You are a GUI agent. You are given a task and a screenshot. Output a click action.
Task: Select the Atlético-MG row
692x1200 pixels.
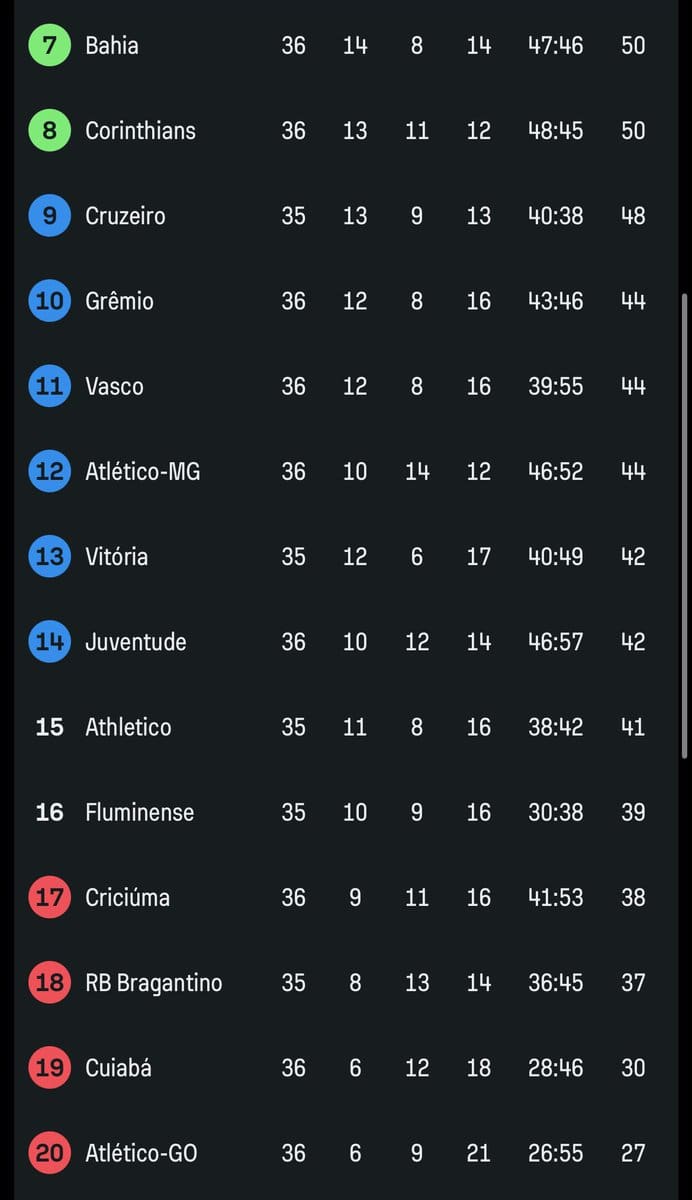[x=142, y=471]
